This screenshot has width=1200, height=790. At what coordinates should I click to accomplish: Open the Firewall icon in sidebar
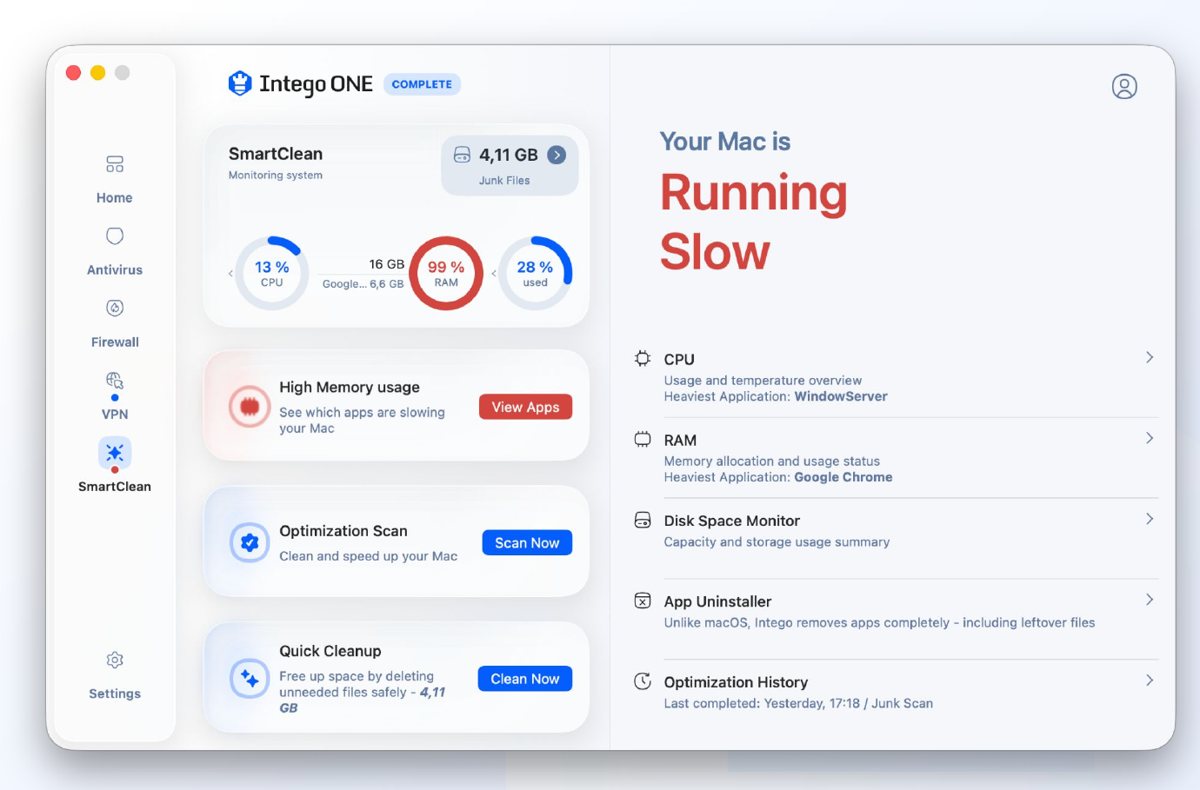coord(114,308)
